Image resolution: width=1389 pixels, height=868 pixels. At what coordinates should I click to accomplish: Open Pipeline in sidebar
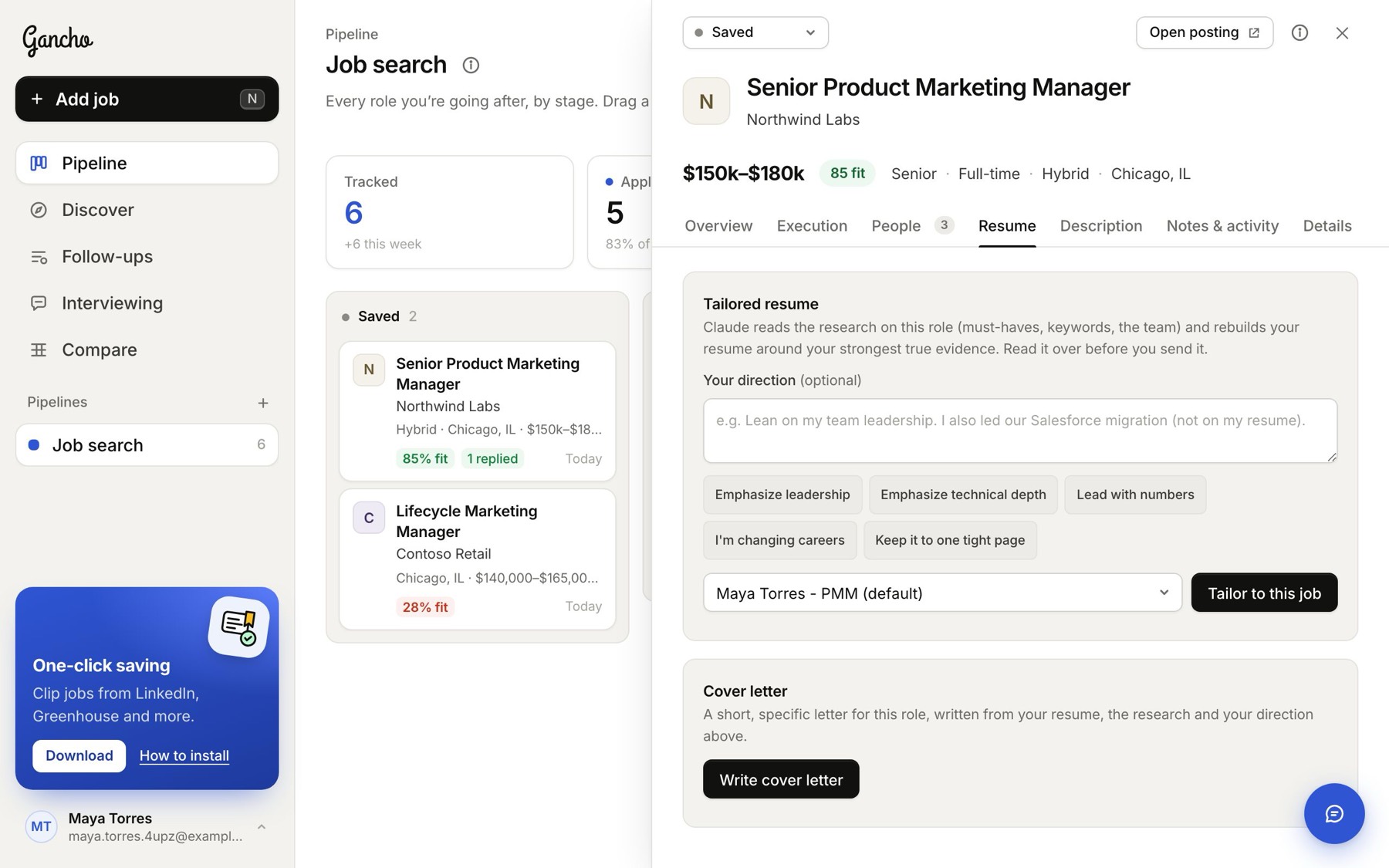coord(147,163)
